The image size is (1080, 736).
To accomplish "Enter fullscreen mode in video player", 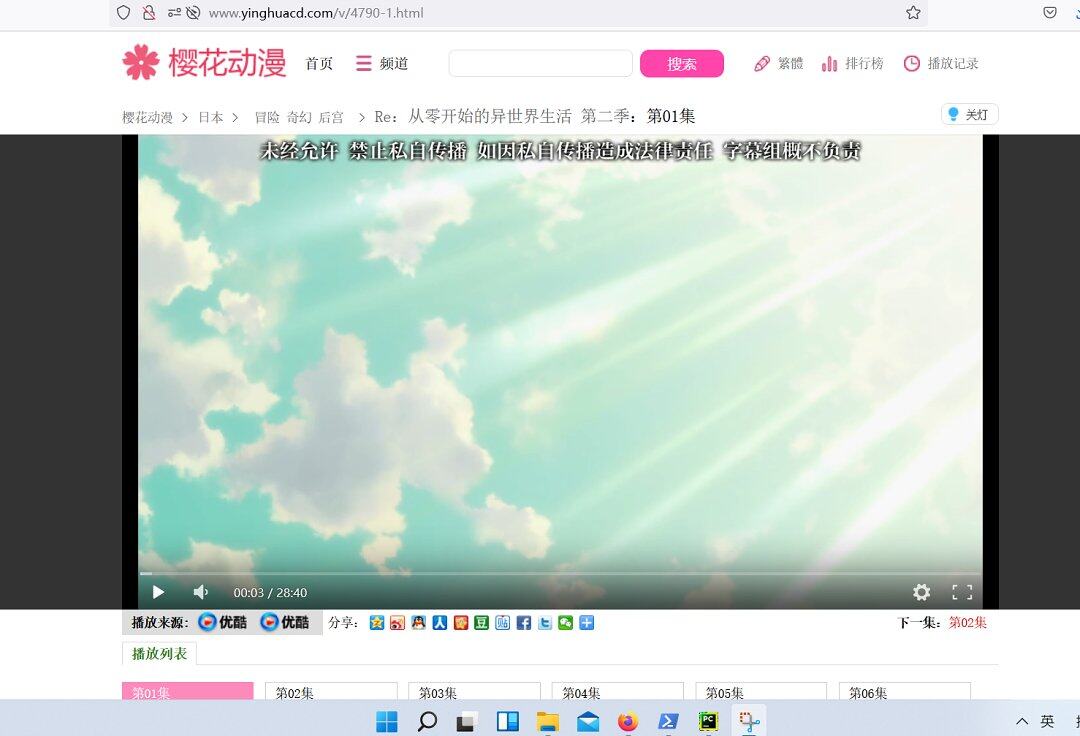I will (962, 592).
